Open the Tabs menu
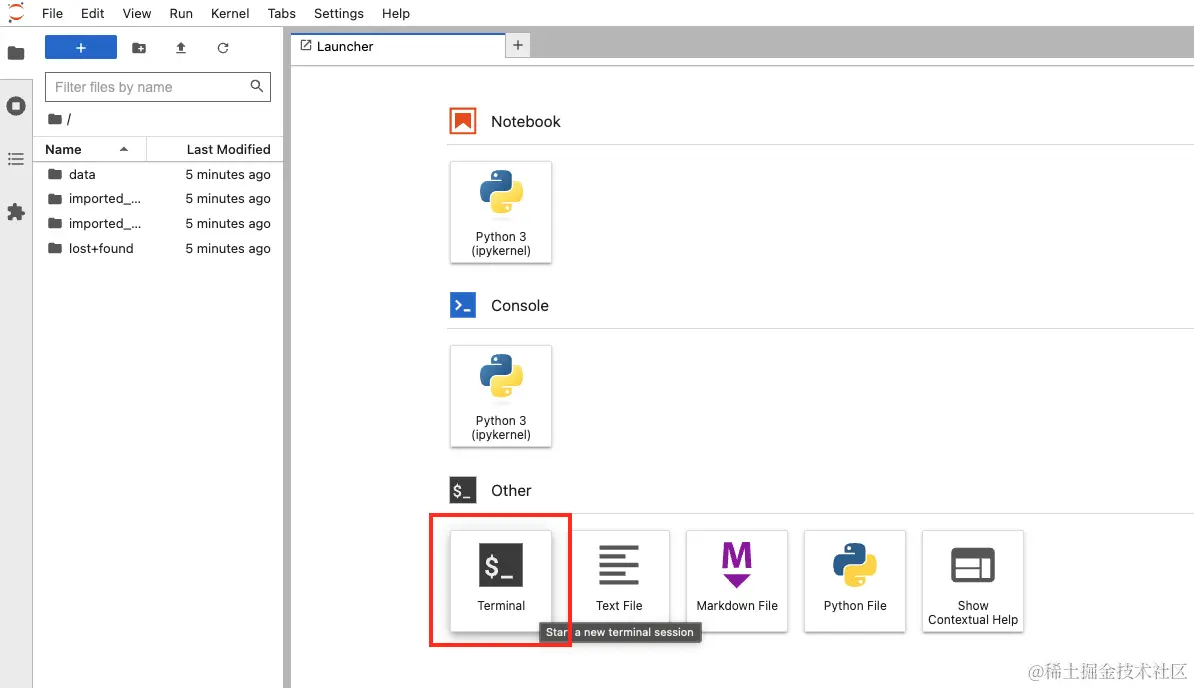The image size is (1194, 688). pos(282,14)
